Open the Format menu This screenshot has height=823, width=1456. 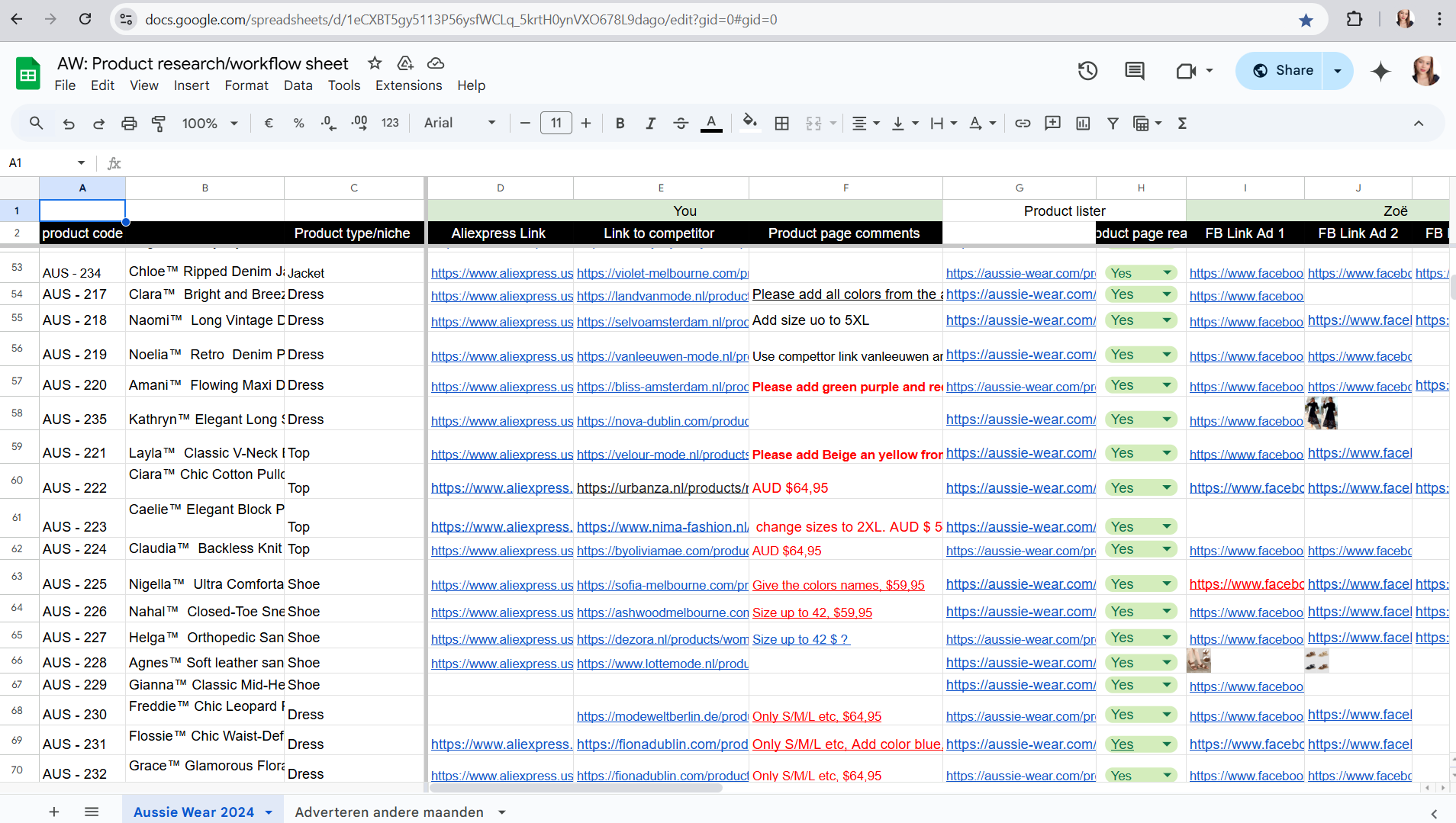[x=246, y=85]
